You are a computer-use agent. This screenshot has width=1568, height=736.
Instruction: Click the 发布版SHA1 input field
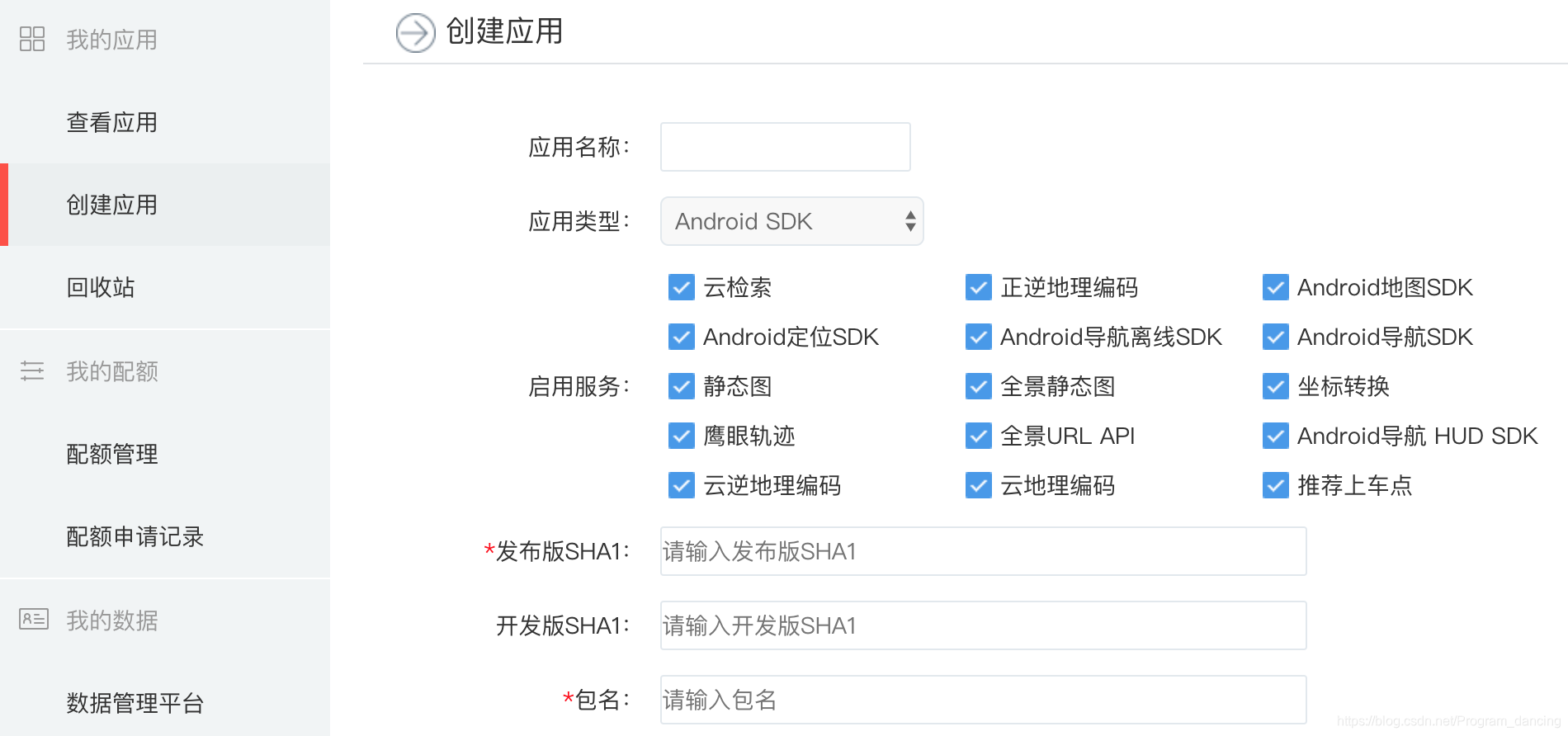[x=982, y=550]
